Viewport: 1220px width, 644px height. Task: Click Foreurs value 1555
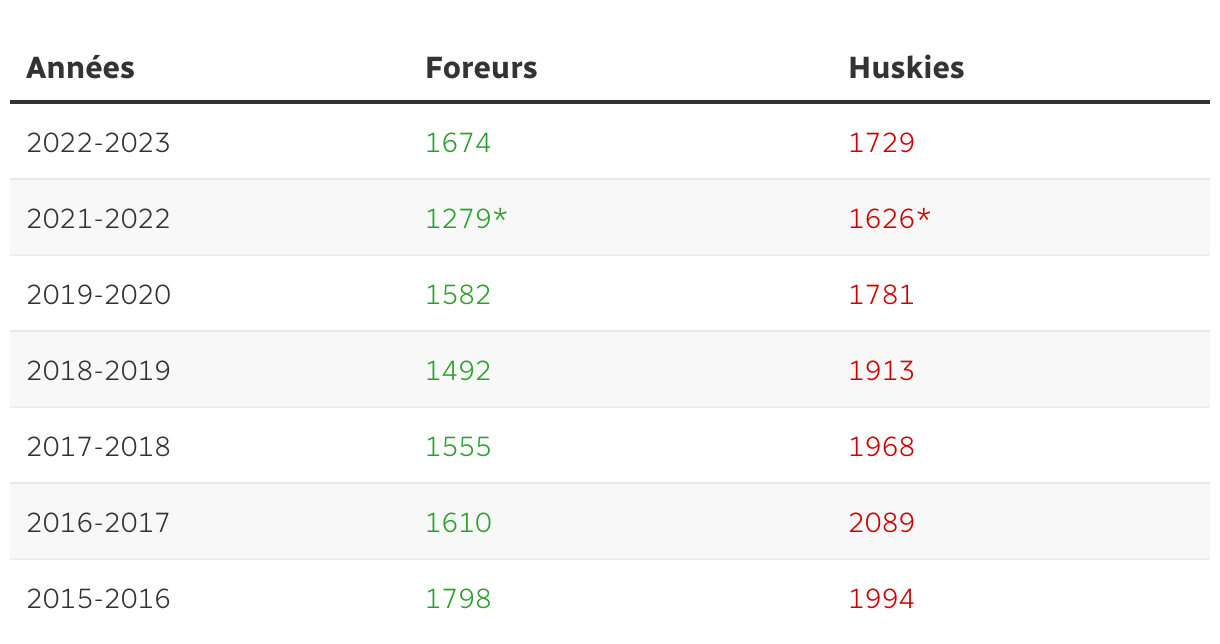point(458,447)
